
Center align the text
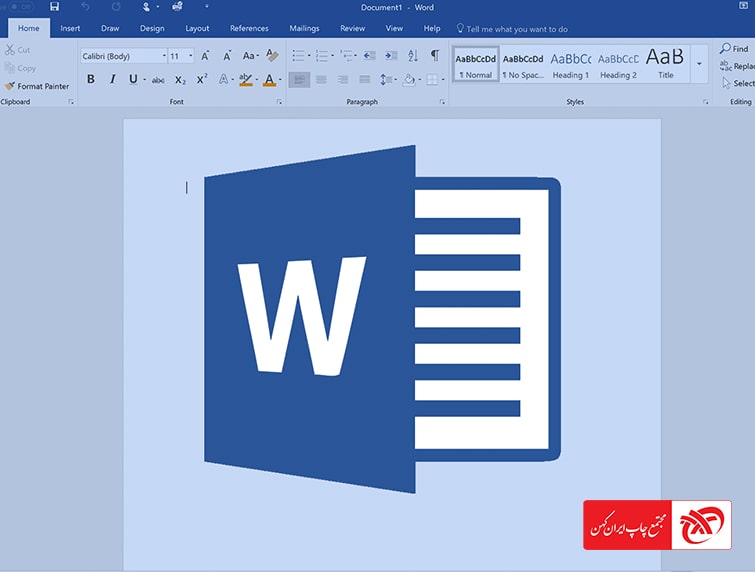coord(321,80)
